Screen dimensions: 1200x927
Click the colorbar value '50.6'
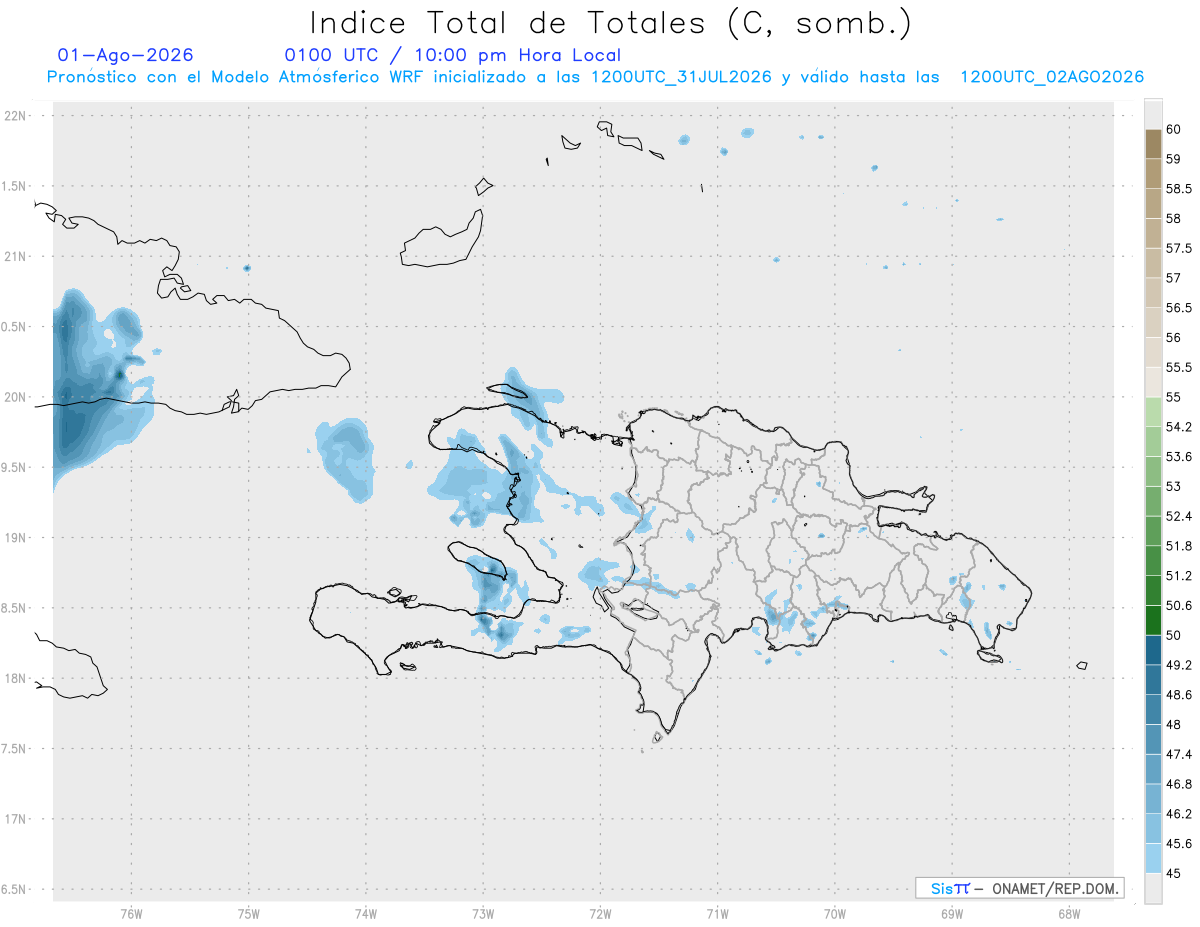coord(1178,606)
